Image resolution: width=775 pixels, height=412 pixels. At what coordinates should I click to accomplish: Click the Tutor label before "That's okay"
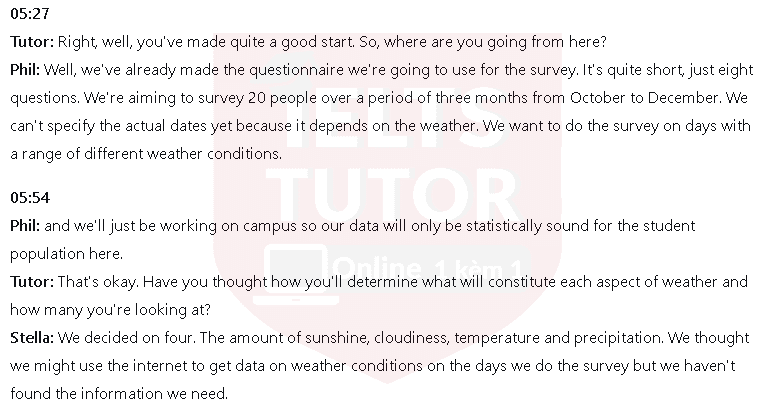pos(31,282)
